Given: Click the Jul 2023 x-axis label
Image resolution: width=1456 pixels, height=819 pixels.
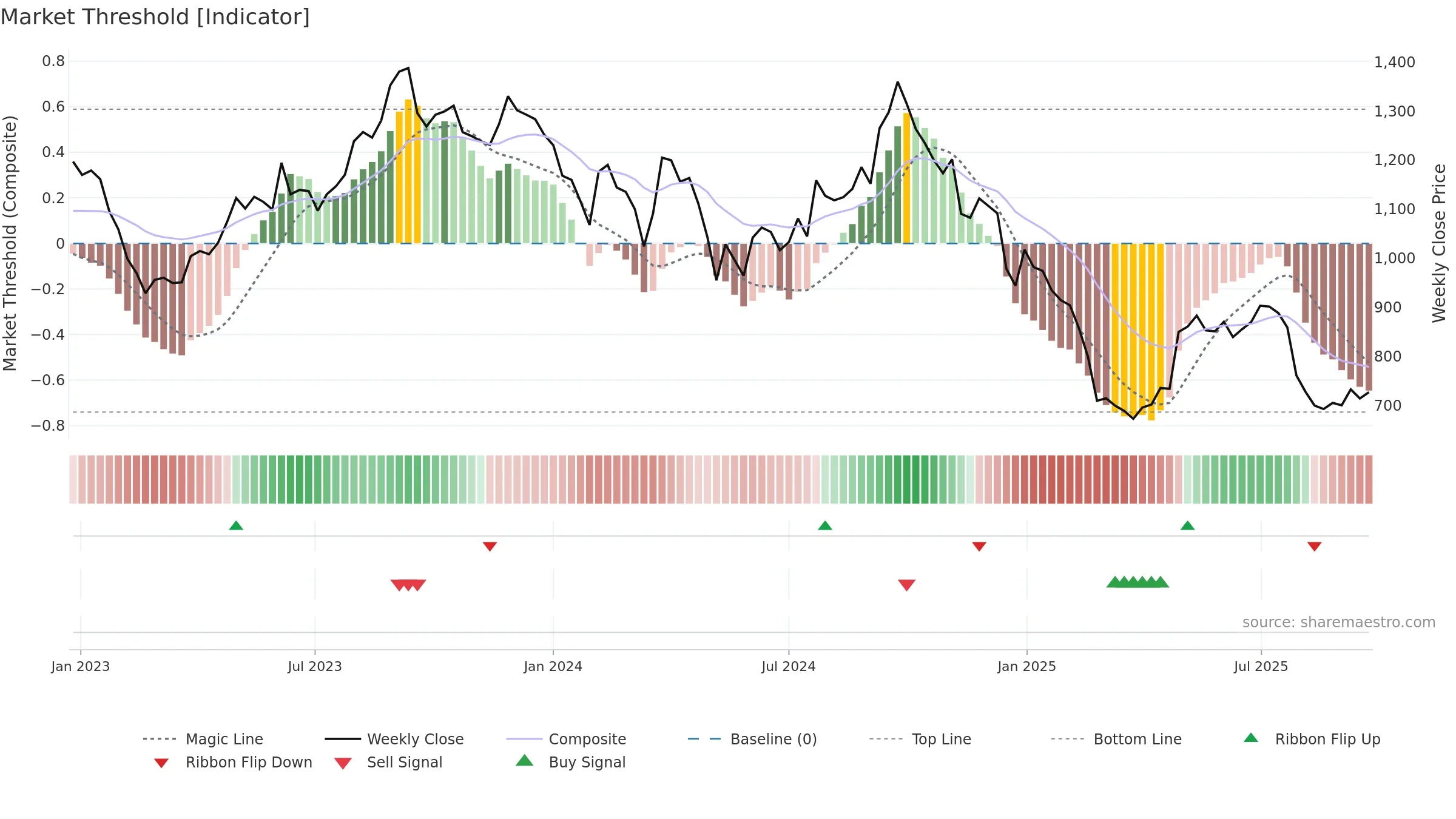Looking at the screenshot, I should pyautogui.click(x=315, y=667).
